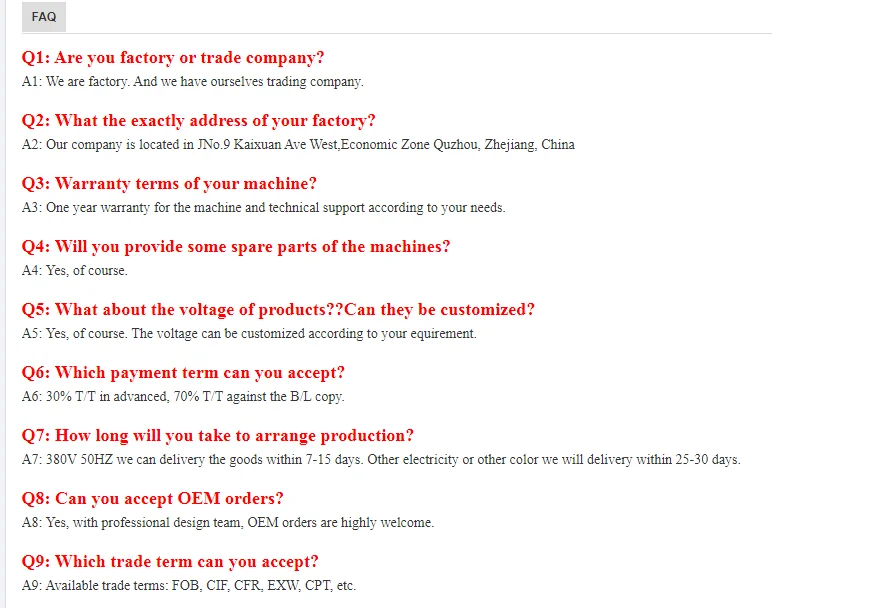Open the FAQ tab
The image size is (880, 608).
[44, 17]
